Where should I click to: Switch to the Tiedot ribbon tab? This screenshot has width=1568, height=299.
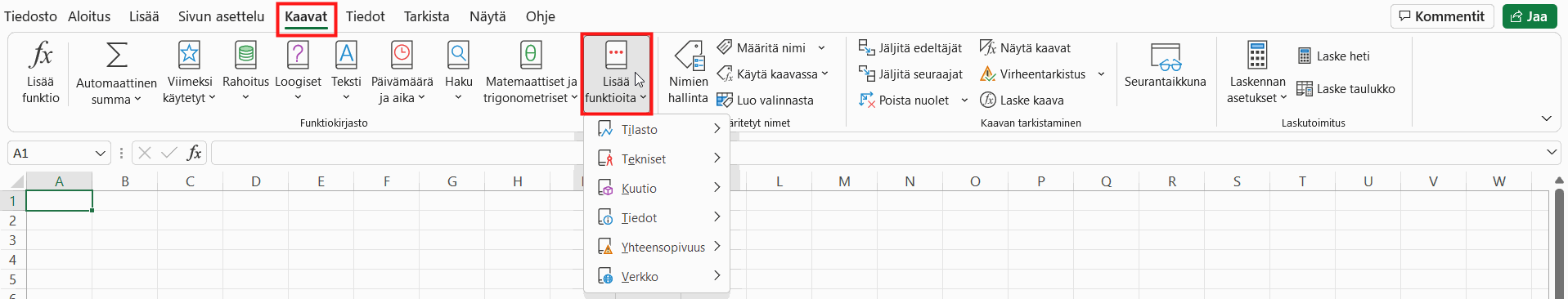click(365, 16)
